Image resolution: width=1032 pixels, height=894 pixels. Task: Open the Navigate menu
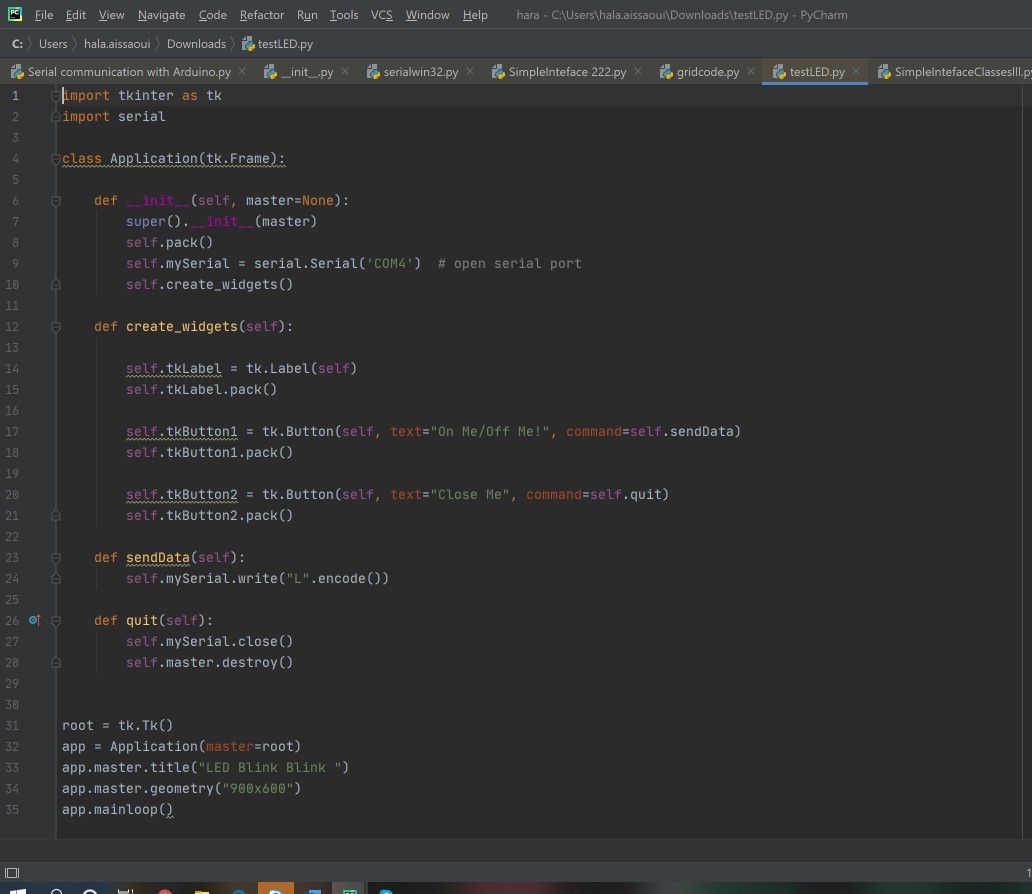pyautogui.click(x=161, y=14)
